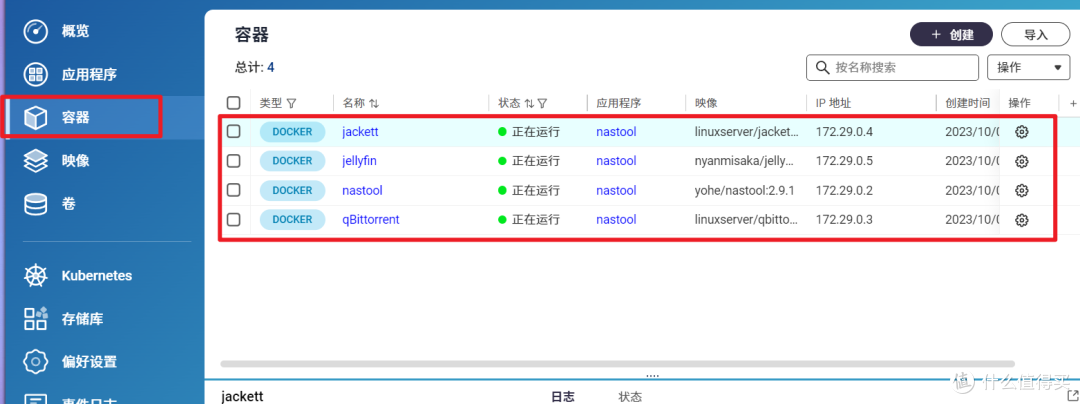Expand the 操作 dropdown menu
The height and width of the screenshot is (404, 1080).
coord(1029,67)
